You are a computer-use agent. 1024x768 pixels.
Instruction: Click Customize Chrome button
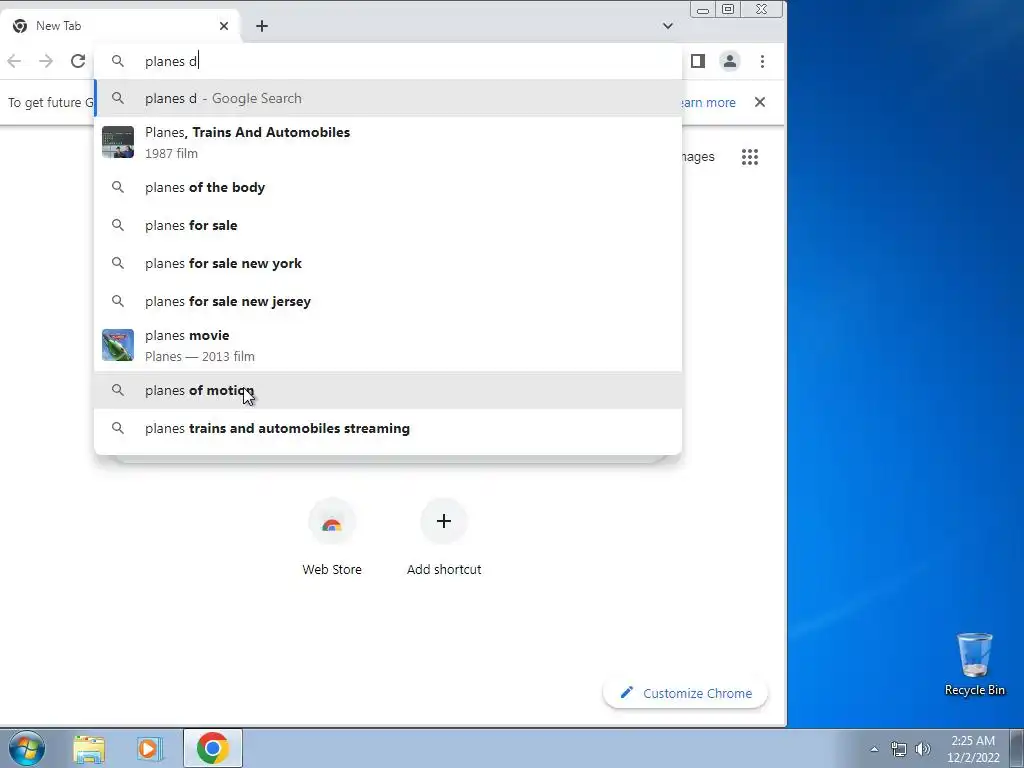[x=686, y=694]
